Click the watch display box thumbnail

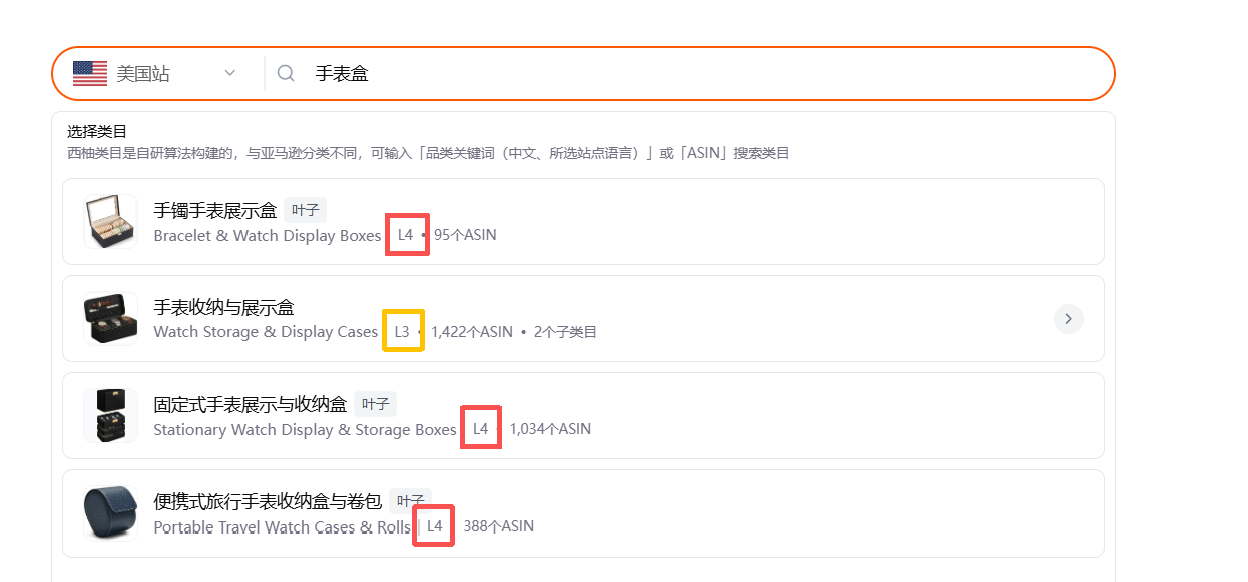[110, 221]
